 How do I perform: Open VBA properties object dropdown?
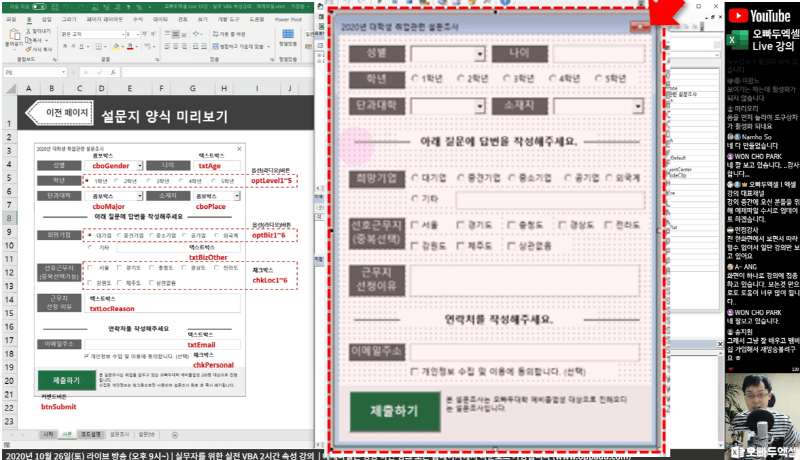(x=717, y=55)
